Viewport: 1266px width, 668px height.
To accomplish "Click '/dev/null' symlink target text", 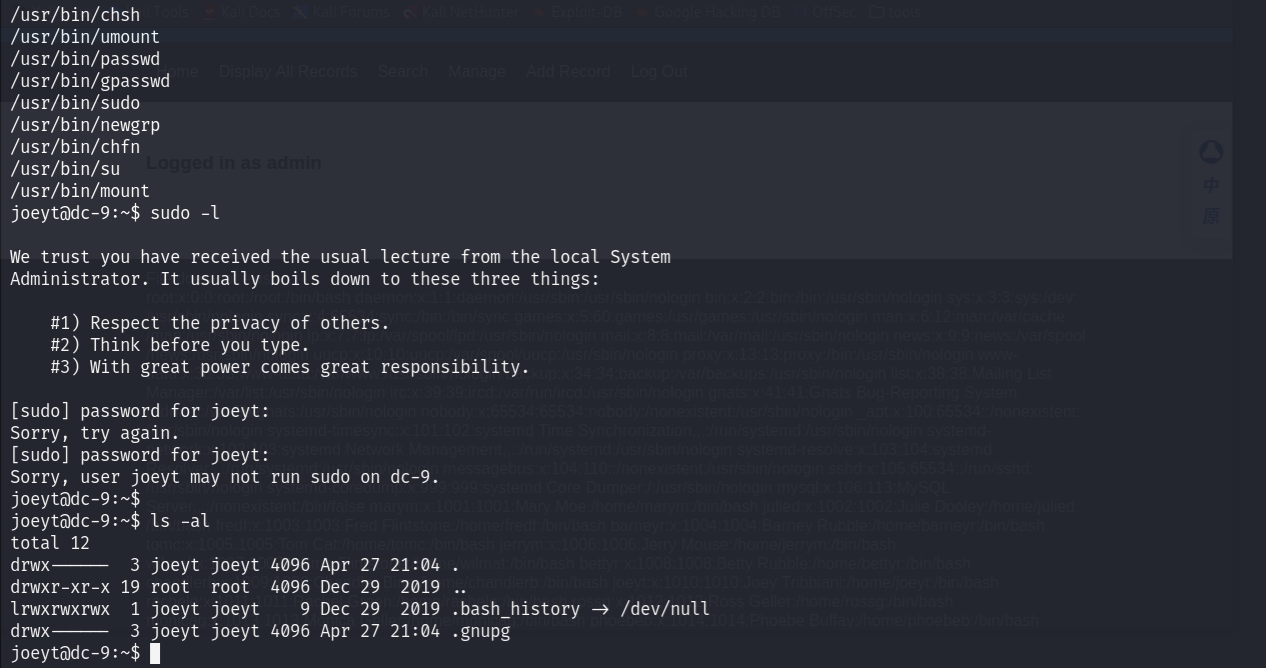I will point(665,609).
